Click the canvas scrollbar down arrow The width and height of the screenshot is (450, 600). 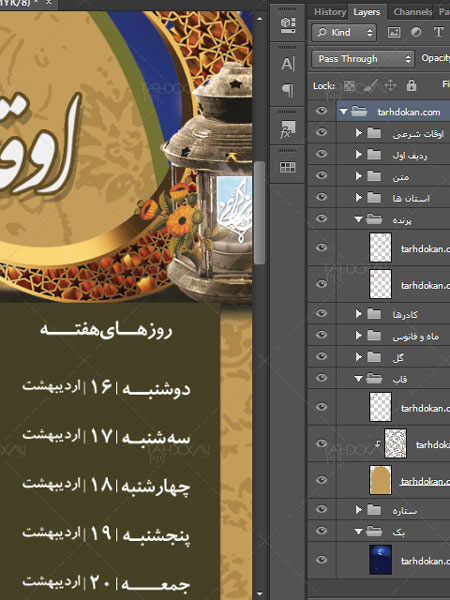(260, 593)
